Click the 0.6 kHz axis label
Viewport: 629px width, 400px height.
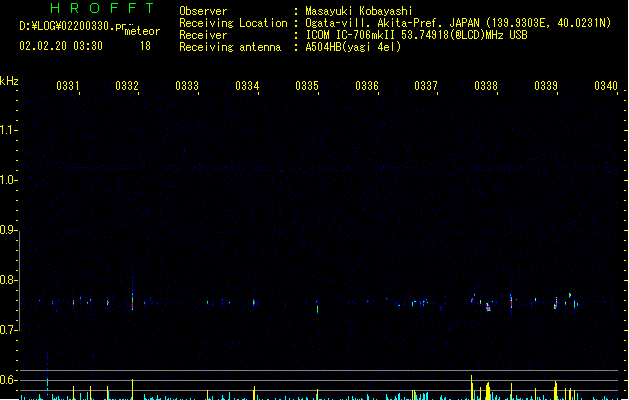8,380
